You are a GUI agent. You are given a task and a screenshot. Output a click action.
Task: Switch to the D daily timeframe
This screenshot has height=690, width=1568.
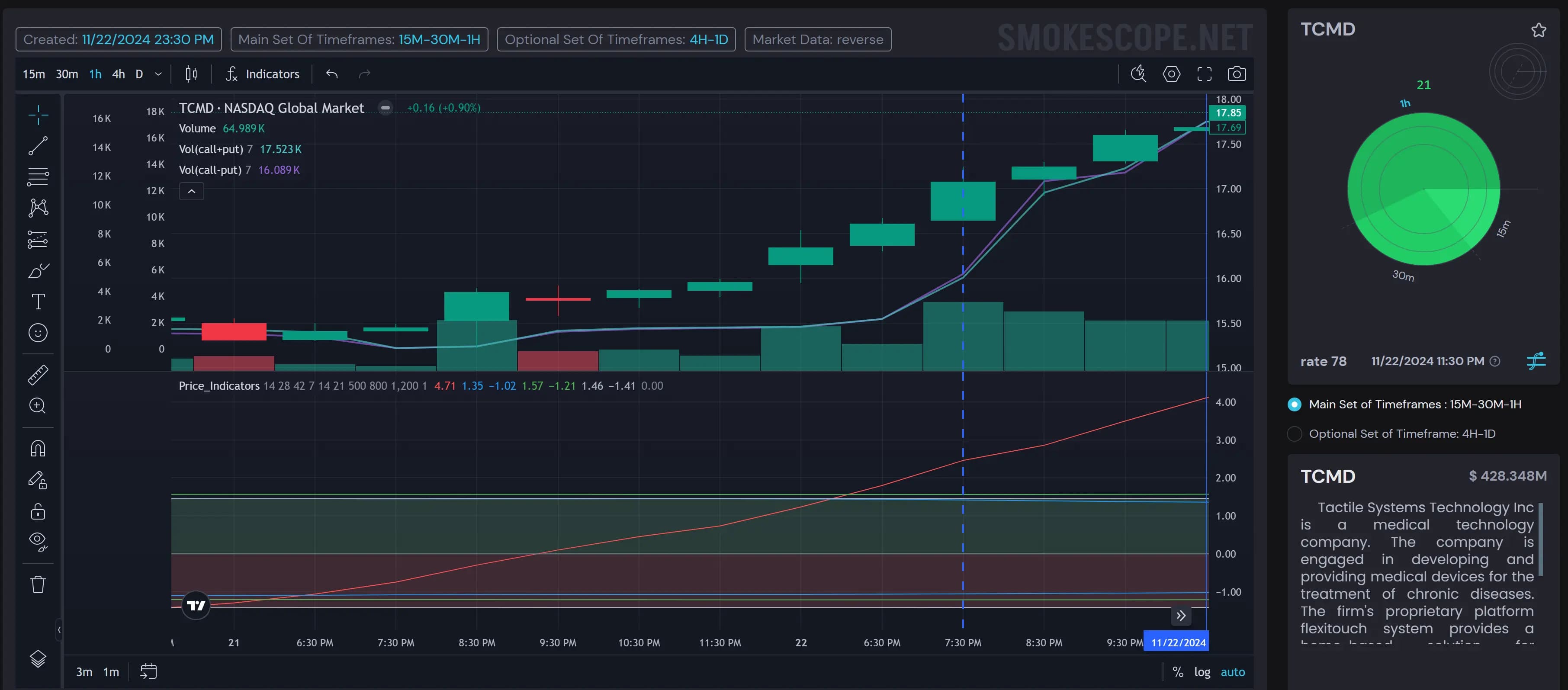pos(139,74)
